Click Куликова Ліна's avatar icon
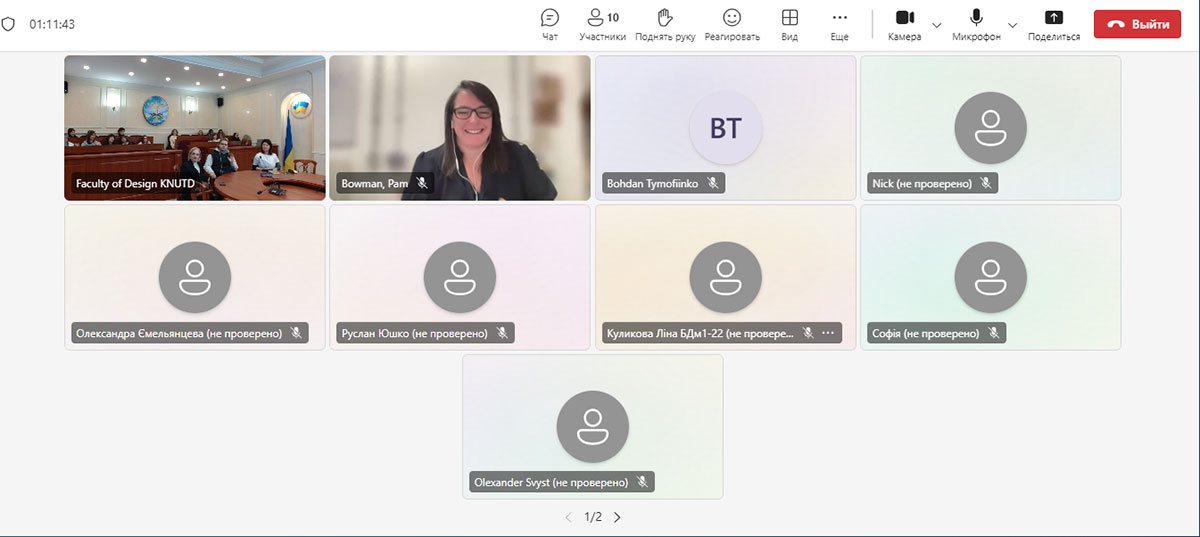 coord(726,277)
